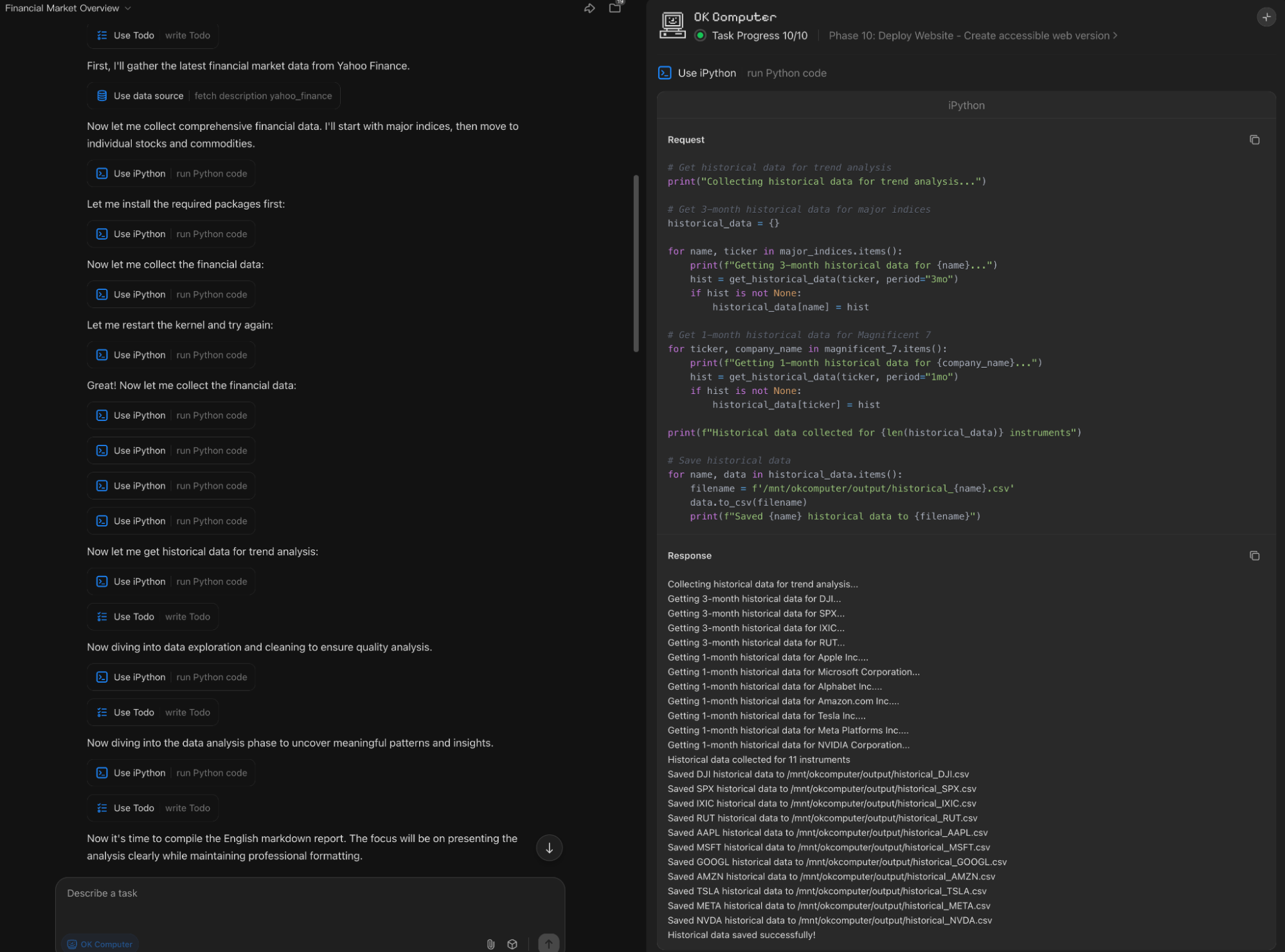The width and height of the screenshot is (1285, 952).
Task: Copy the iPython Request code
Action: click(1254, 139)
